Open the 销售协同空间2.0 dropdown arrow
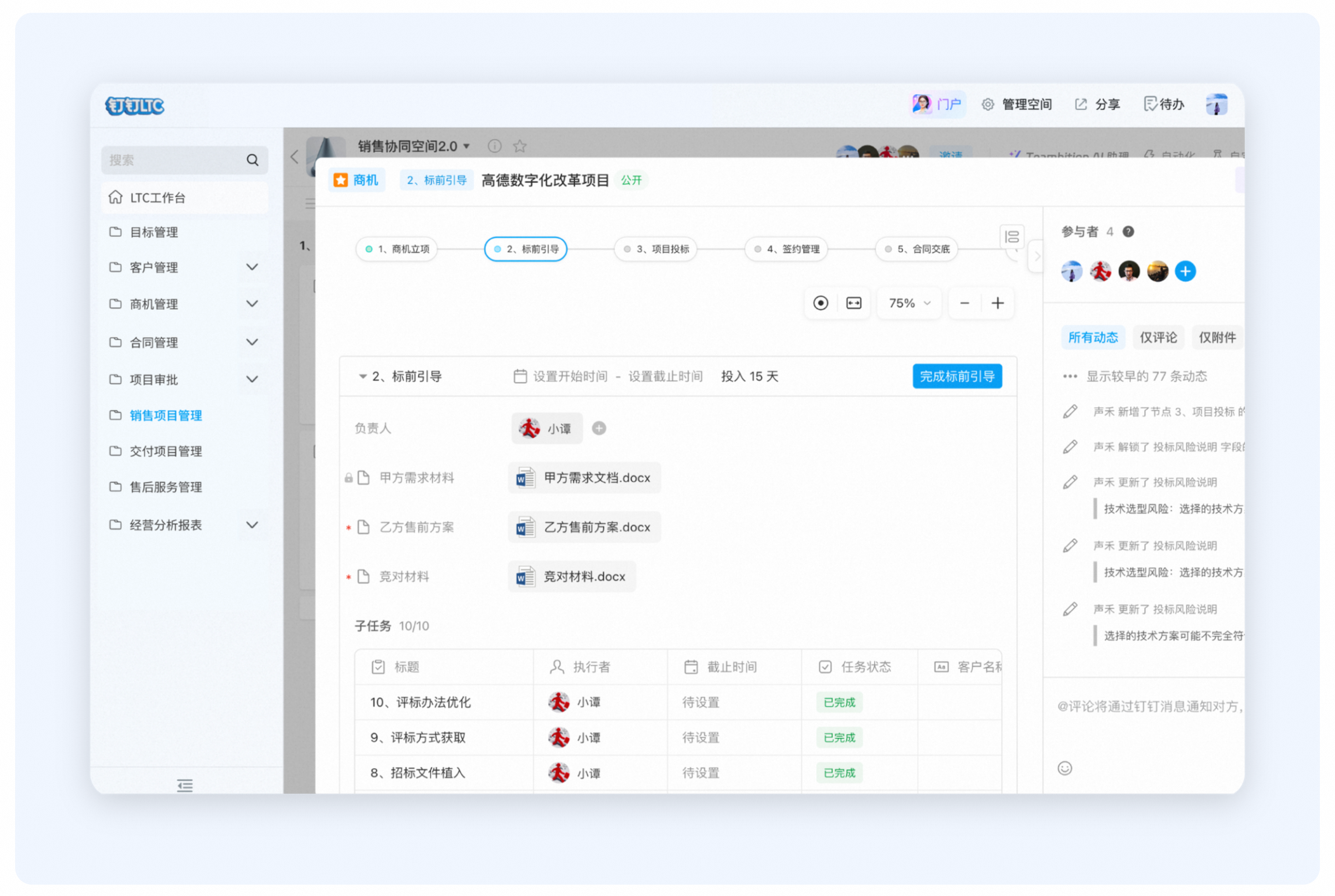This screenshot has height=896, width=1335. pyautogui.click(x=467, y=146)
